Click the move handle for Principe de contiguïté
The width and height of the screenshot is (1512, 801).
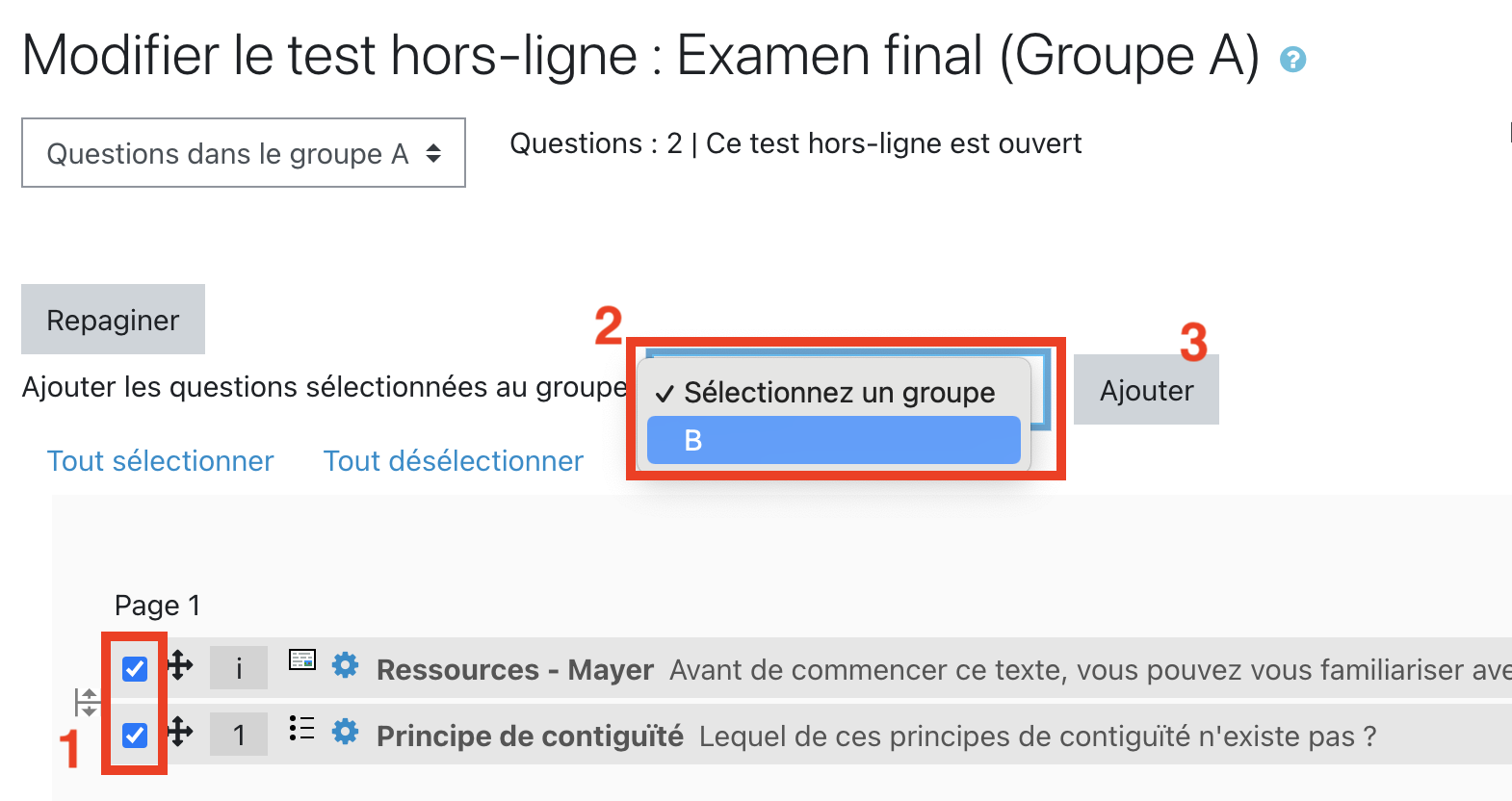pos(180,733)
